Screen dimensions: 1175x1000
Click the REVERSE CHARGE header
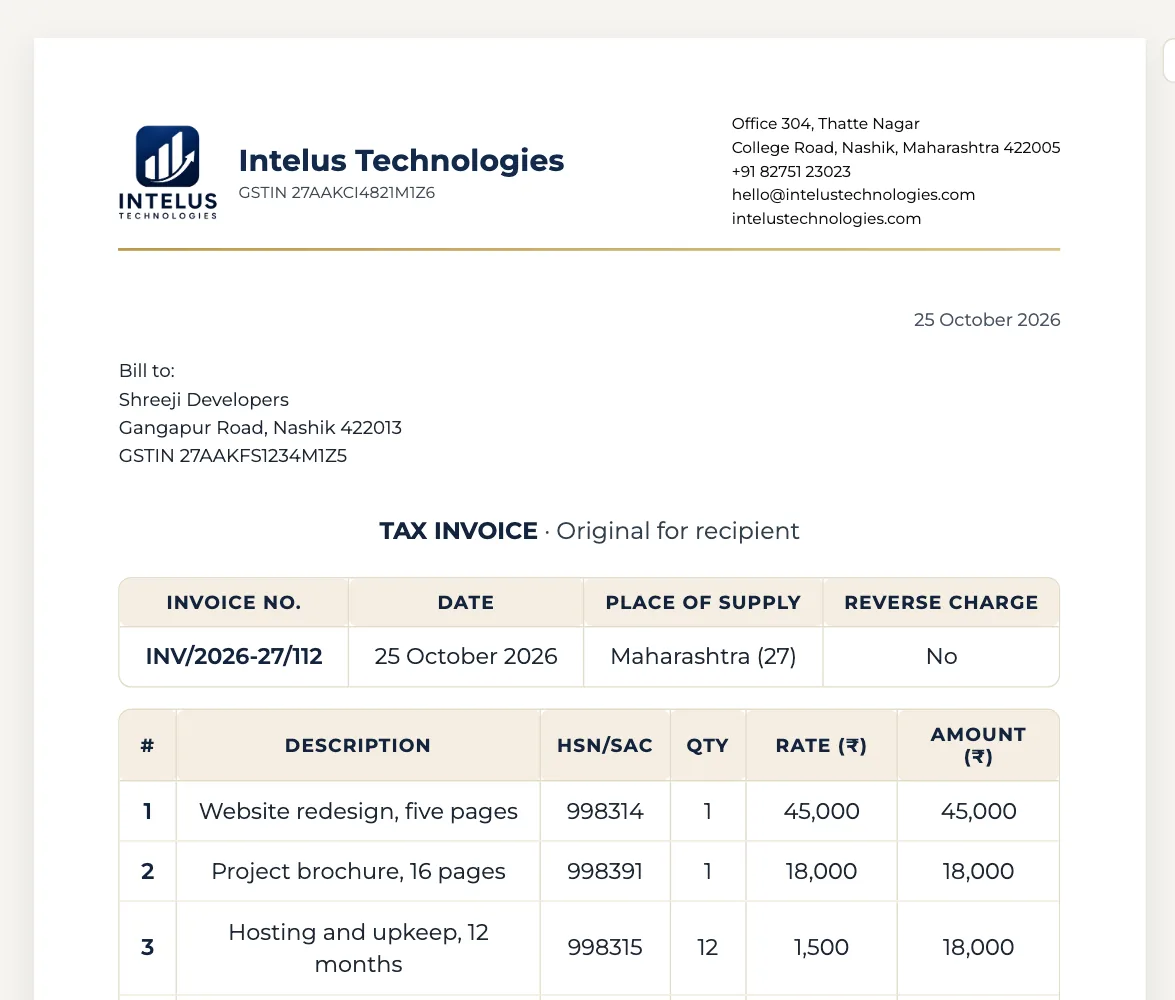(x=941, y=603)
